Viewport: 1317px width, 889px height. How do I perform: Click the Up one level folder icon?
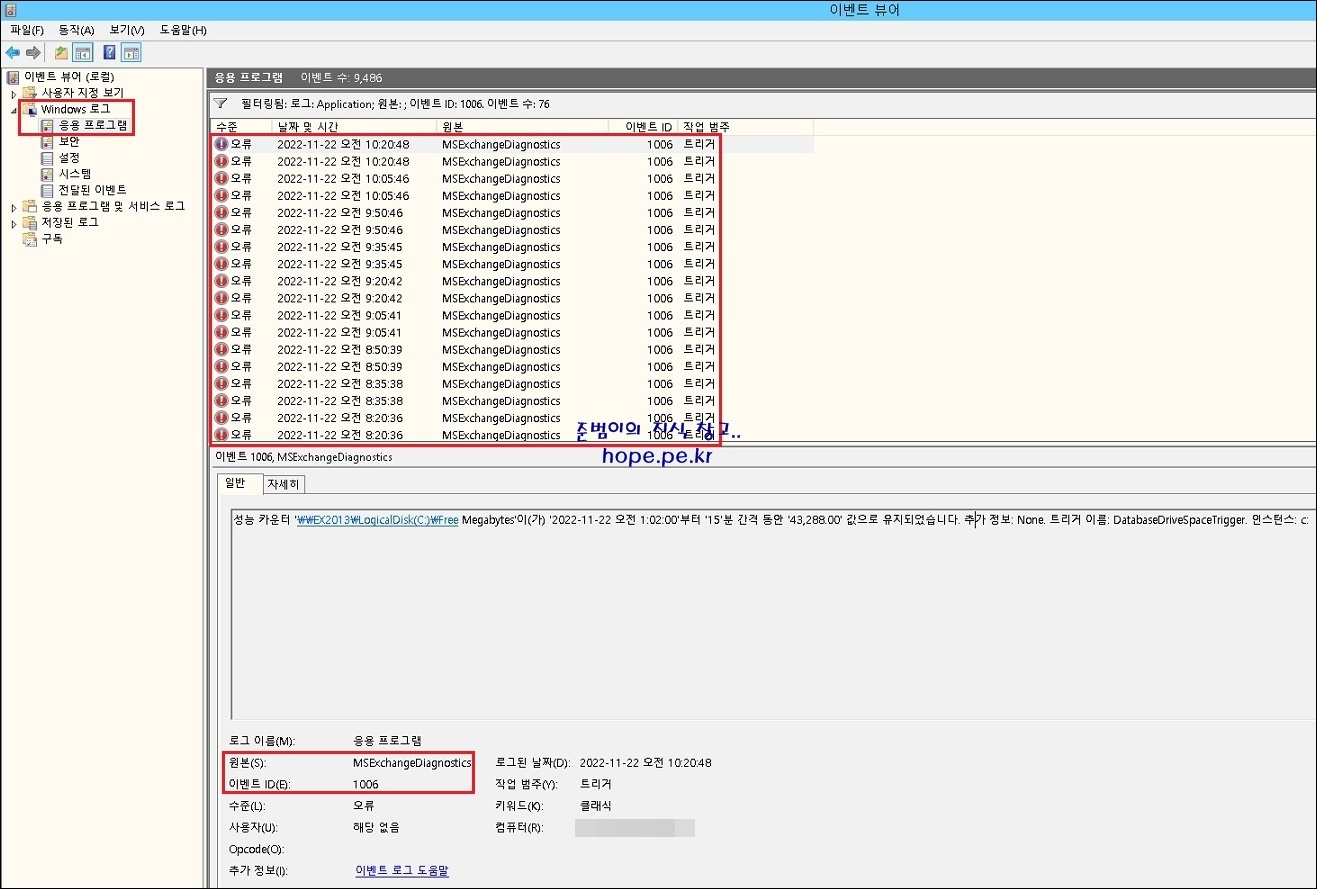62,52
